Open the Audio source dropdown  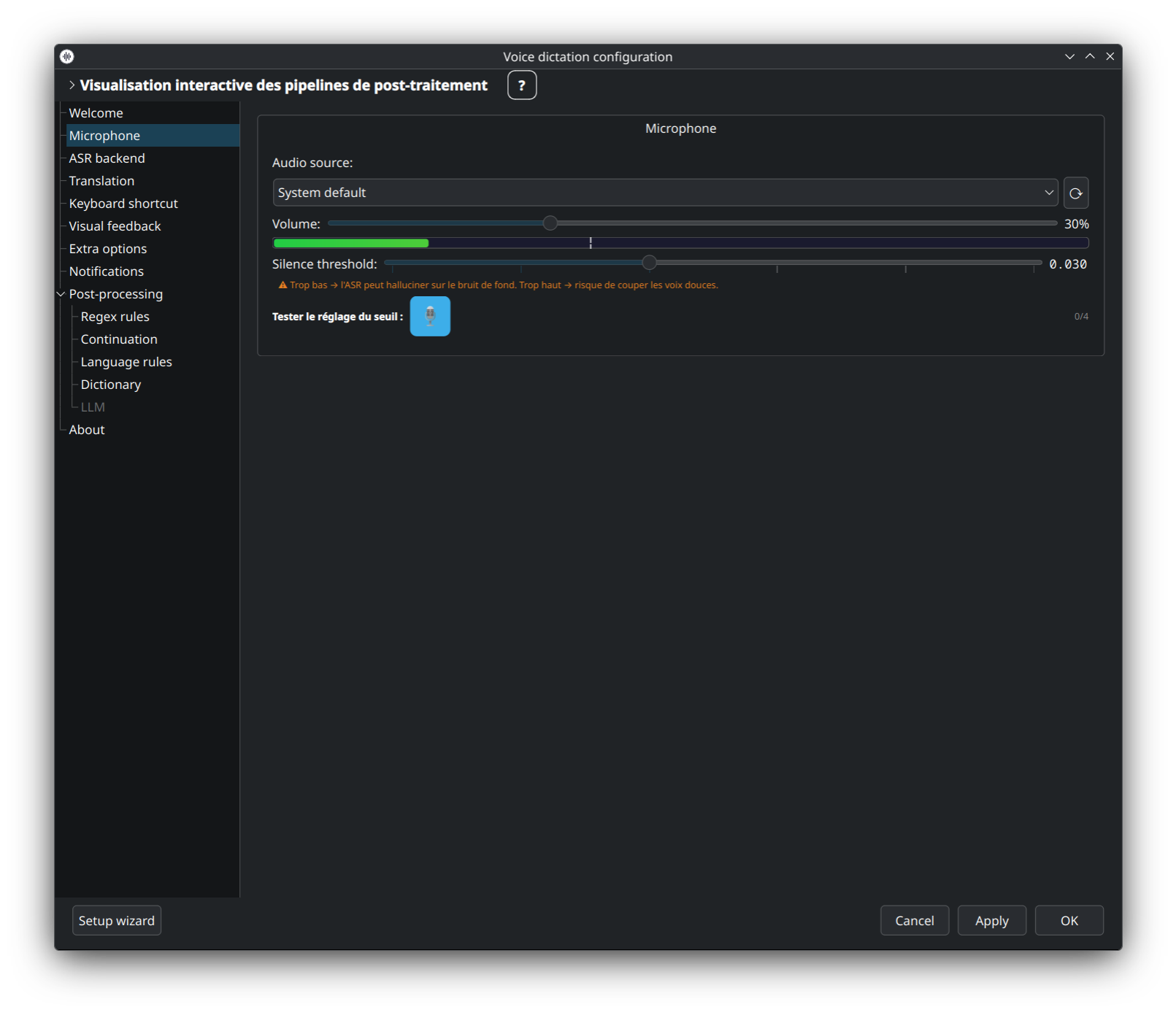[665, 193]
